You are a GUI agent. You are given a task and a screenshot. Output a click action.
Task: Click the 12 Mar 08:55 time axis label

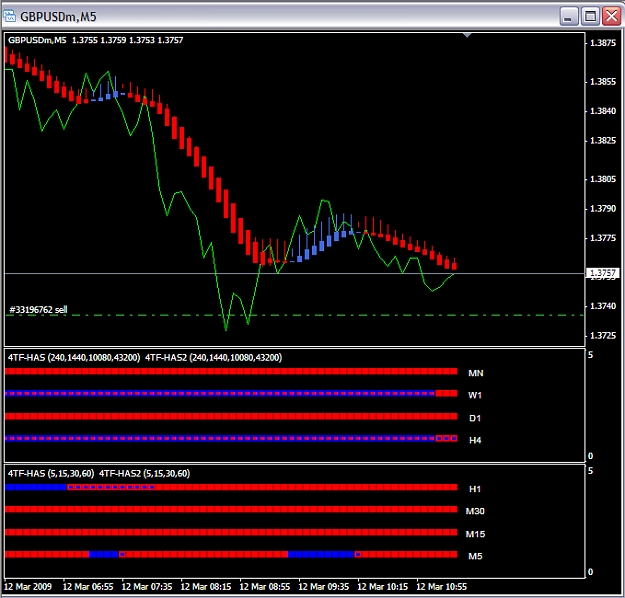pos(265,586)
